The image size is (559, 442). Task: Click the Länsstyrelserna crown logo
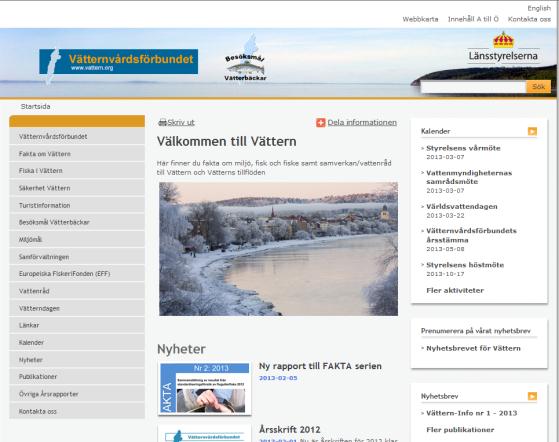pos(503,47)
